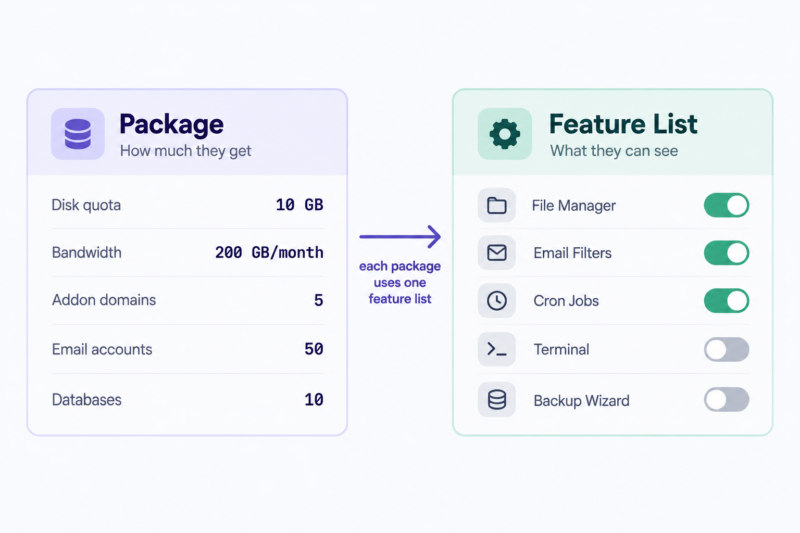Click the Bandwidth label

tap(87, 252)
